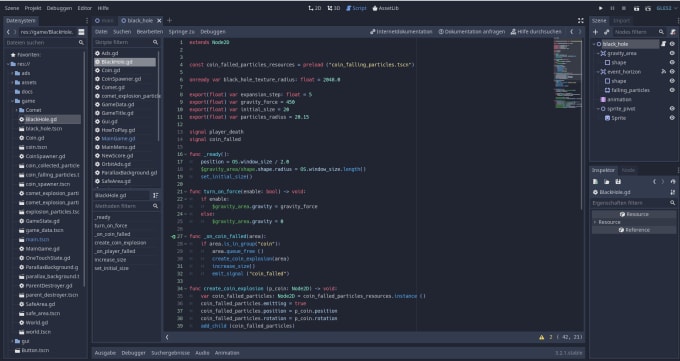Switch to the Node tab beside Inspektor

(628, 170)
